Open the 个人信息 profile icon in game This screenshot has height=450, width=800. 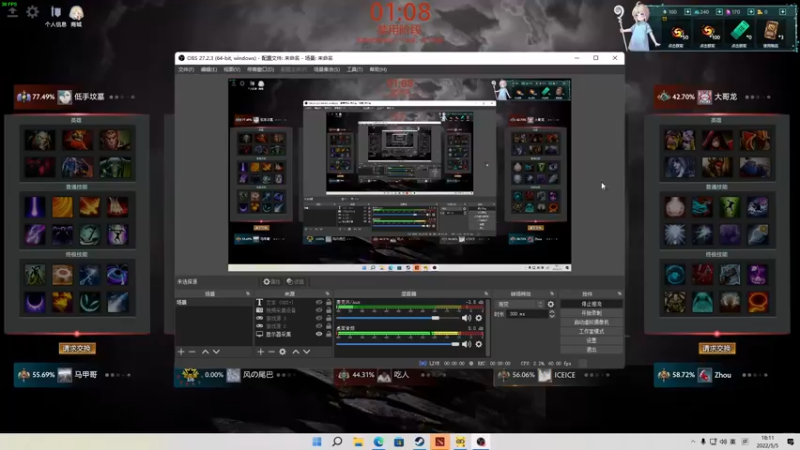(x=56, y=16)
